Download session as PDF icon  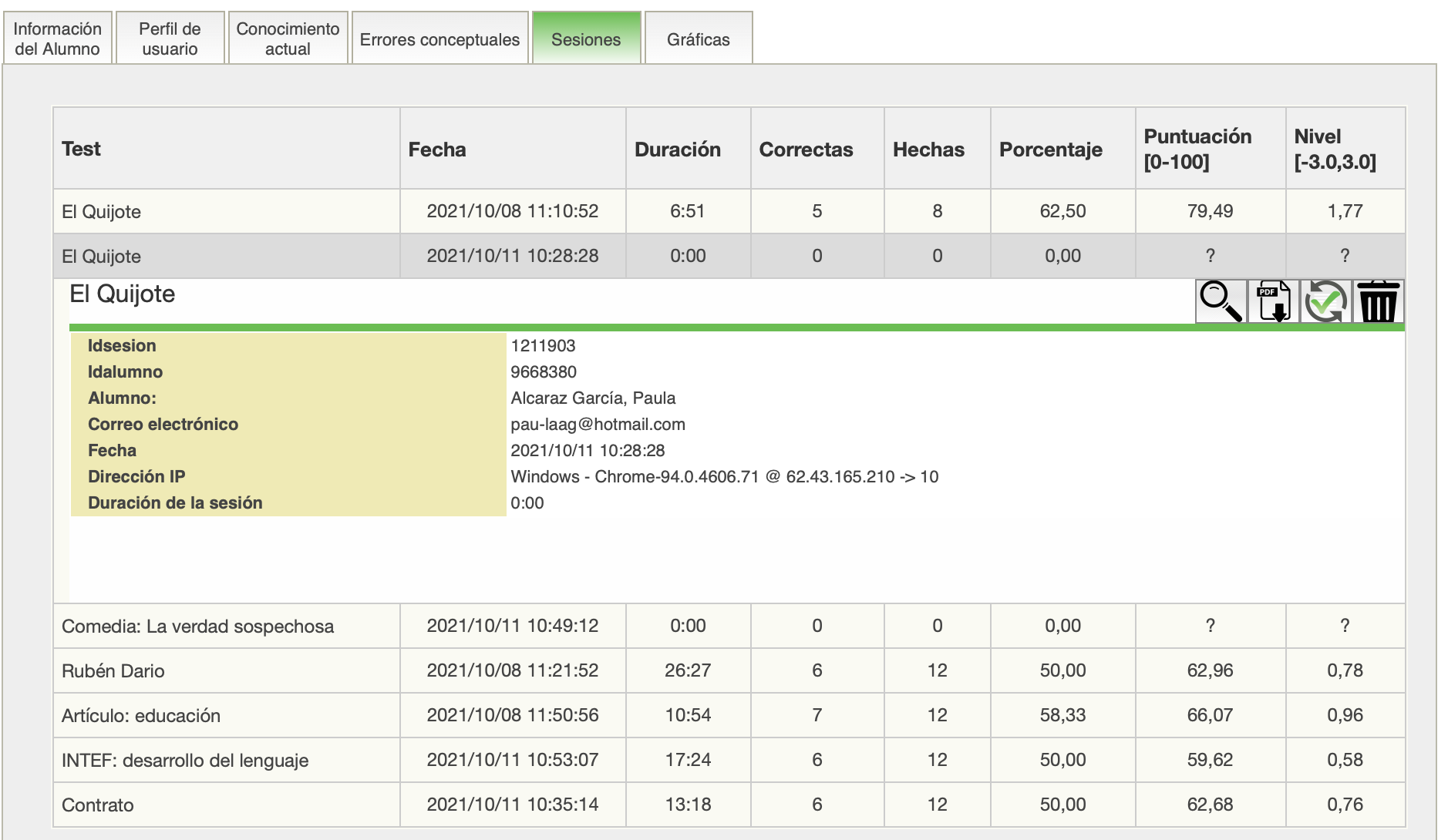(x=1273, y=301)
